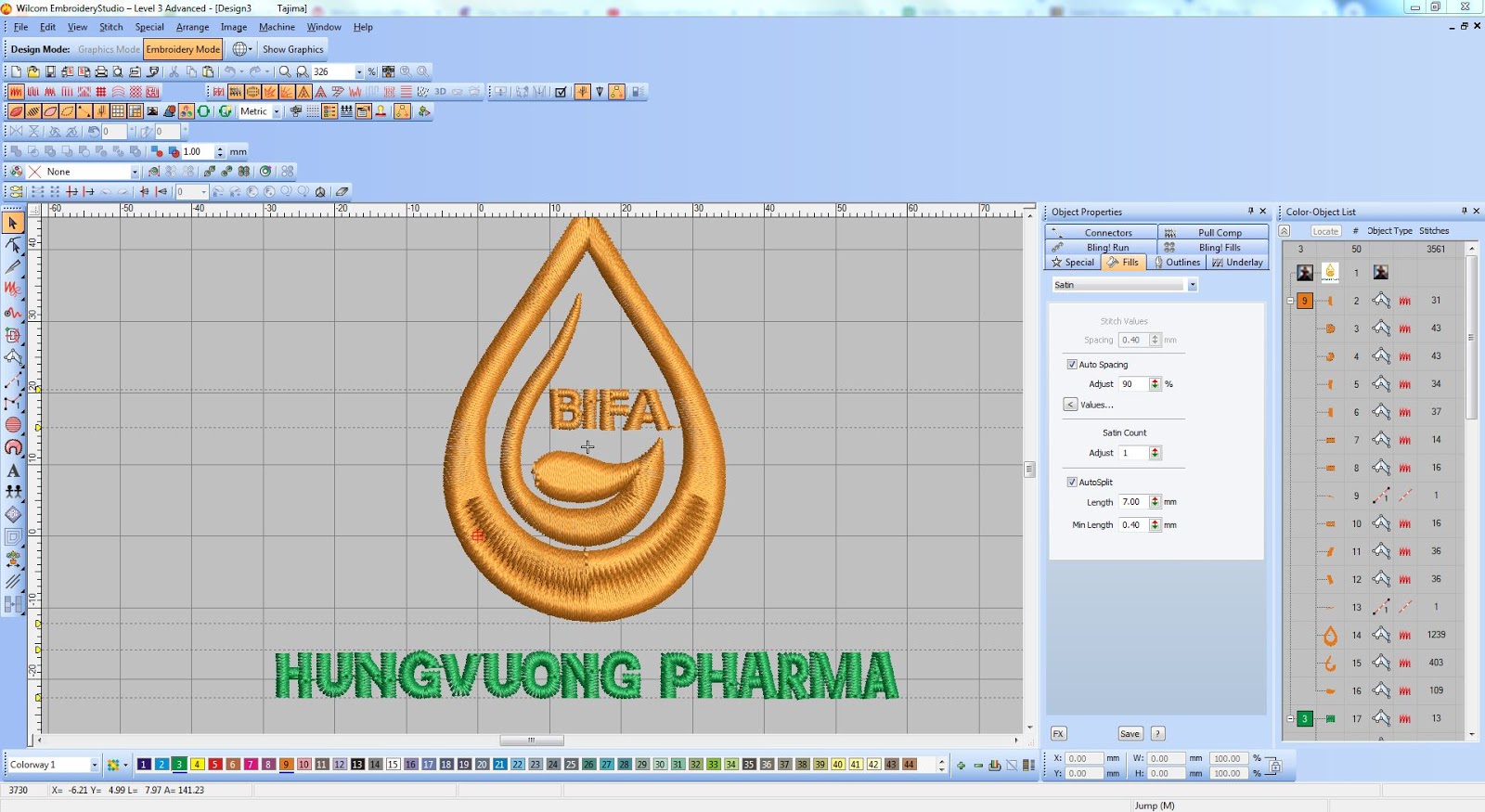
Task: Click the Locate button
Action: pos(1325,231)
